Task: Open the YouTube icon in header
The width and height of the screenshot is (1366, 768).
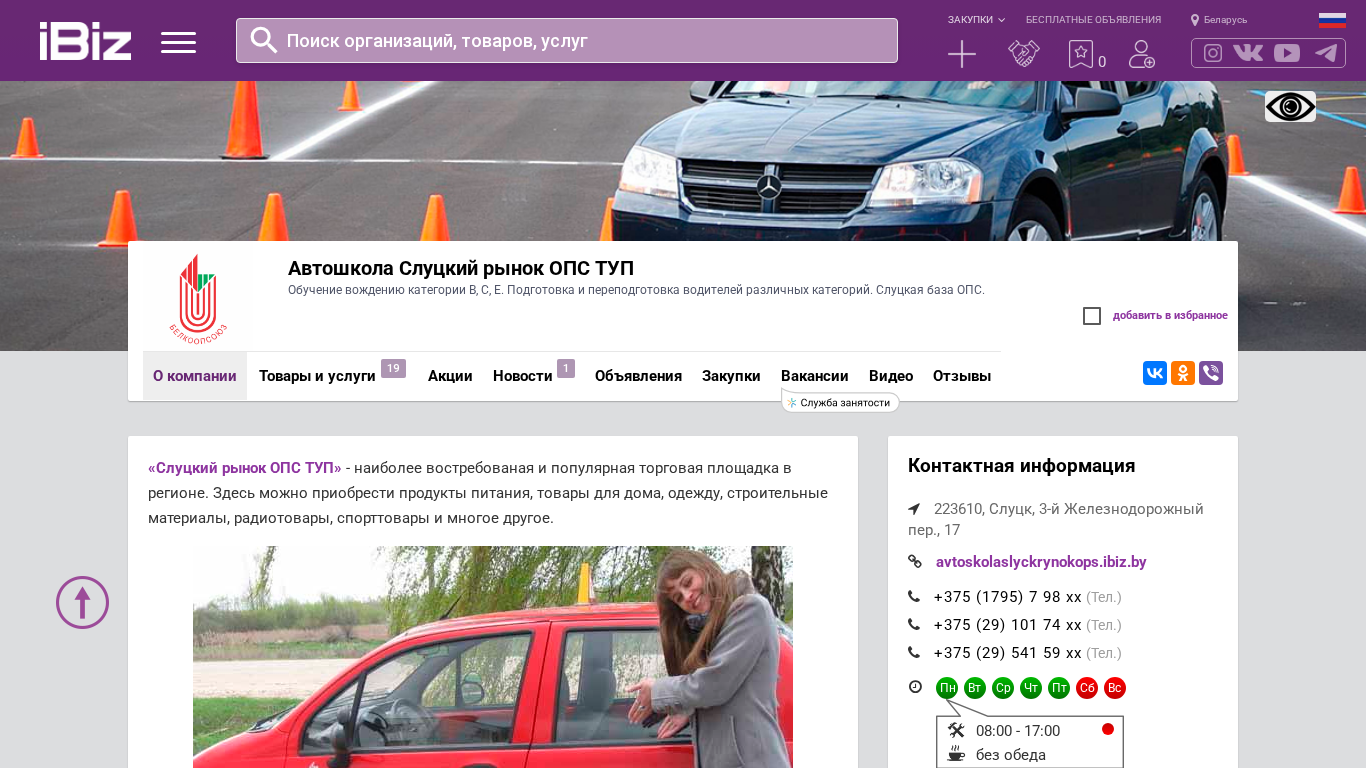Action: point(1287,53)
